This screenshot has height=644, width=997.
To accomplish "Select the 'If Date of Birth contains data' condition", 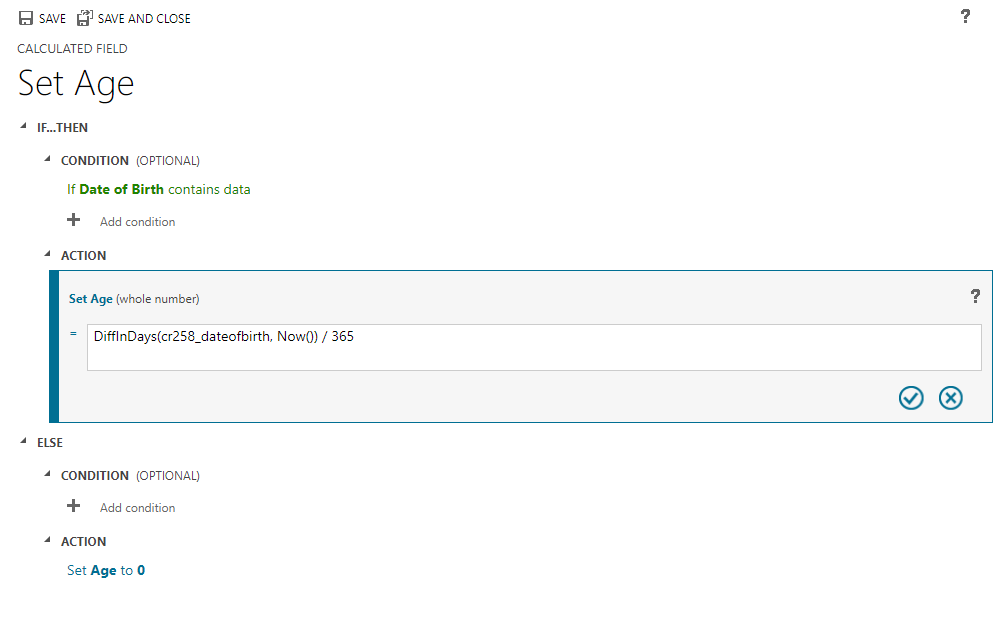I will (158, 189).
